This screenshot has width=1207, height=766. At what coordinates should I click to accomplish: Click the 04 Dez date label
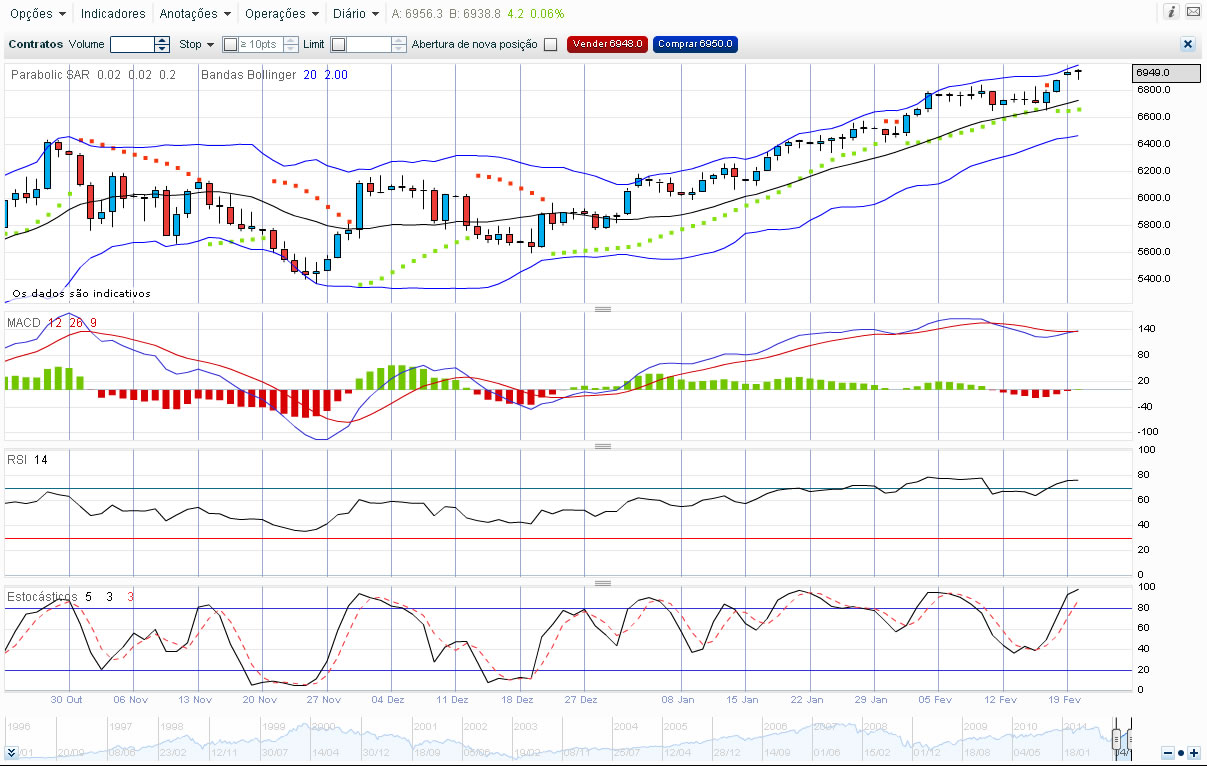pyautogui.click(x=389, y=701)
